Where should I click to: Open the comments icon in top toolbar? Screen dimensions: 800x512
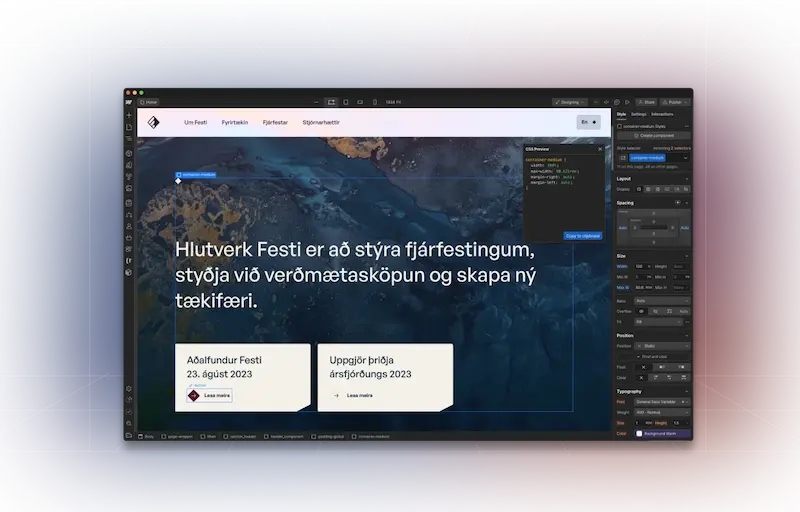tap(616, 102)
